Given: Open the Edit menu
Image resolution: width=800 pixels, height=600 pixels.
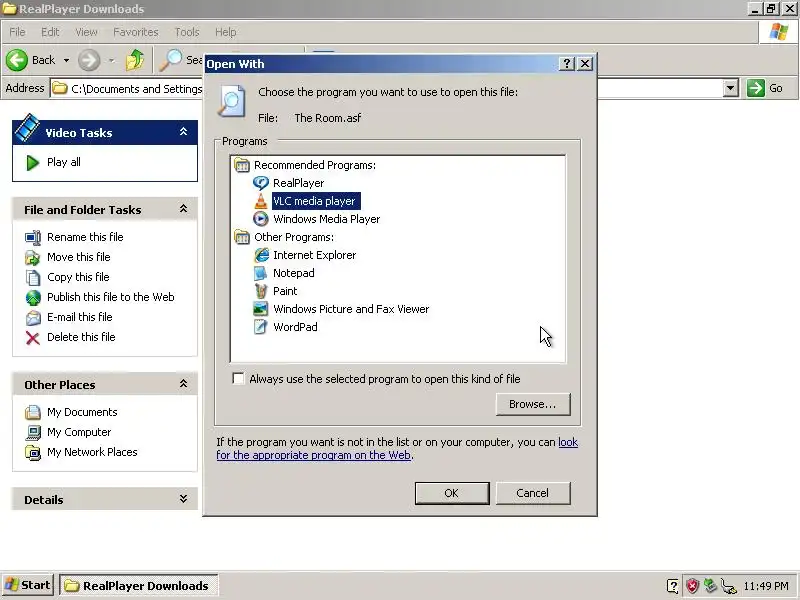Looking at the screenshot, I should click(50, 32).
